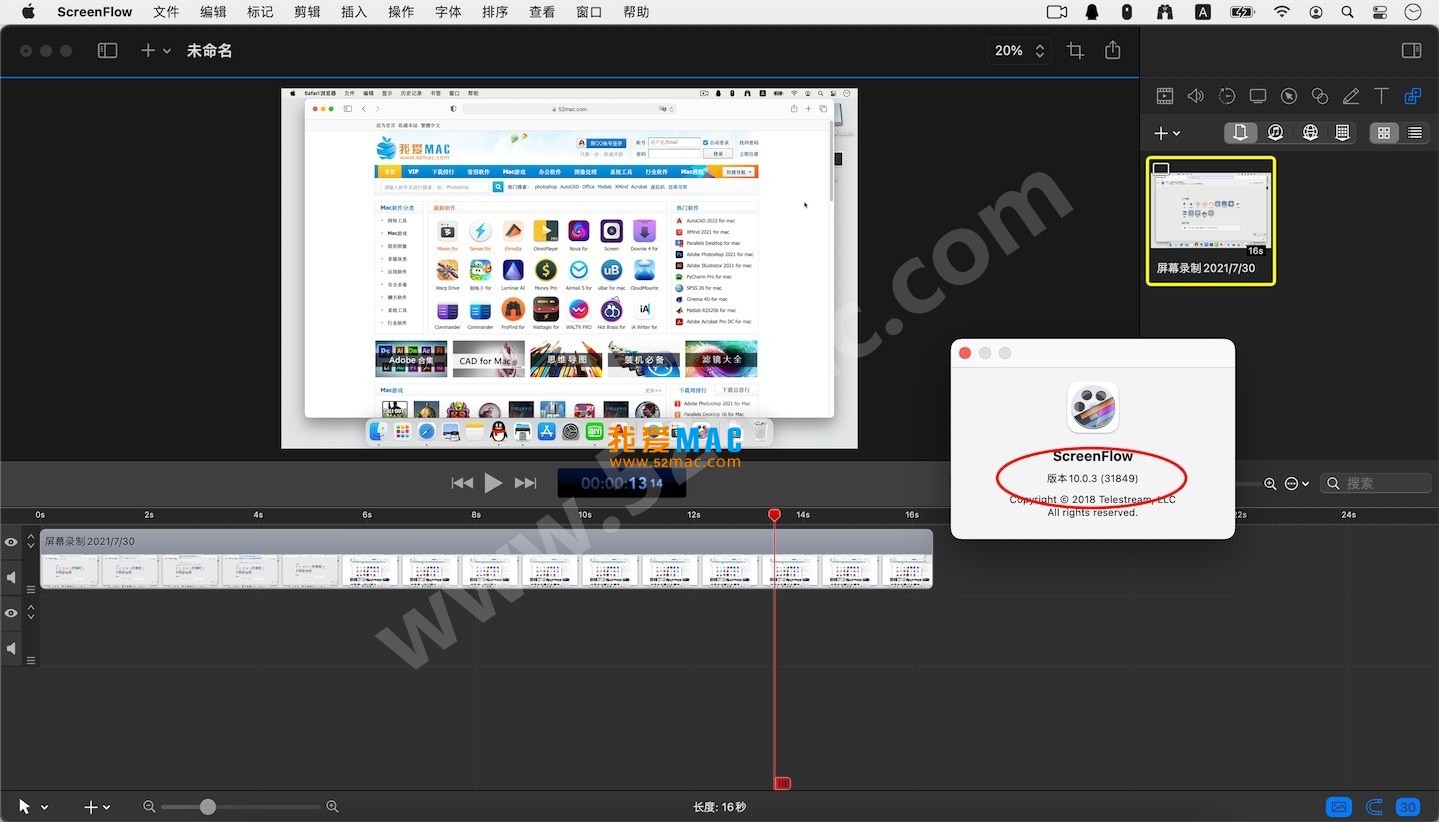The image size is (1439, 822).
Task: Click the timeline zoom-in magnifier near search
Action: (x=1270, y=483)
